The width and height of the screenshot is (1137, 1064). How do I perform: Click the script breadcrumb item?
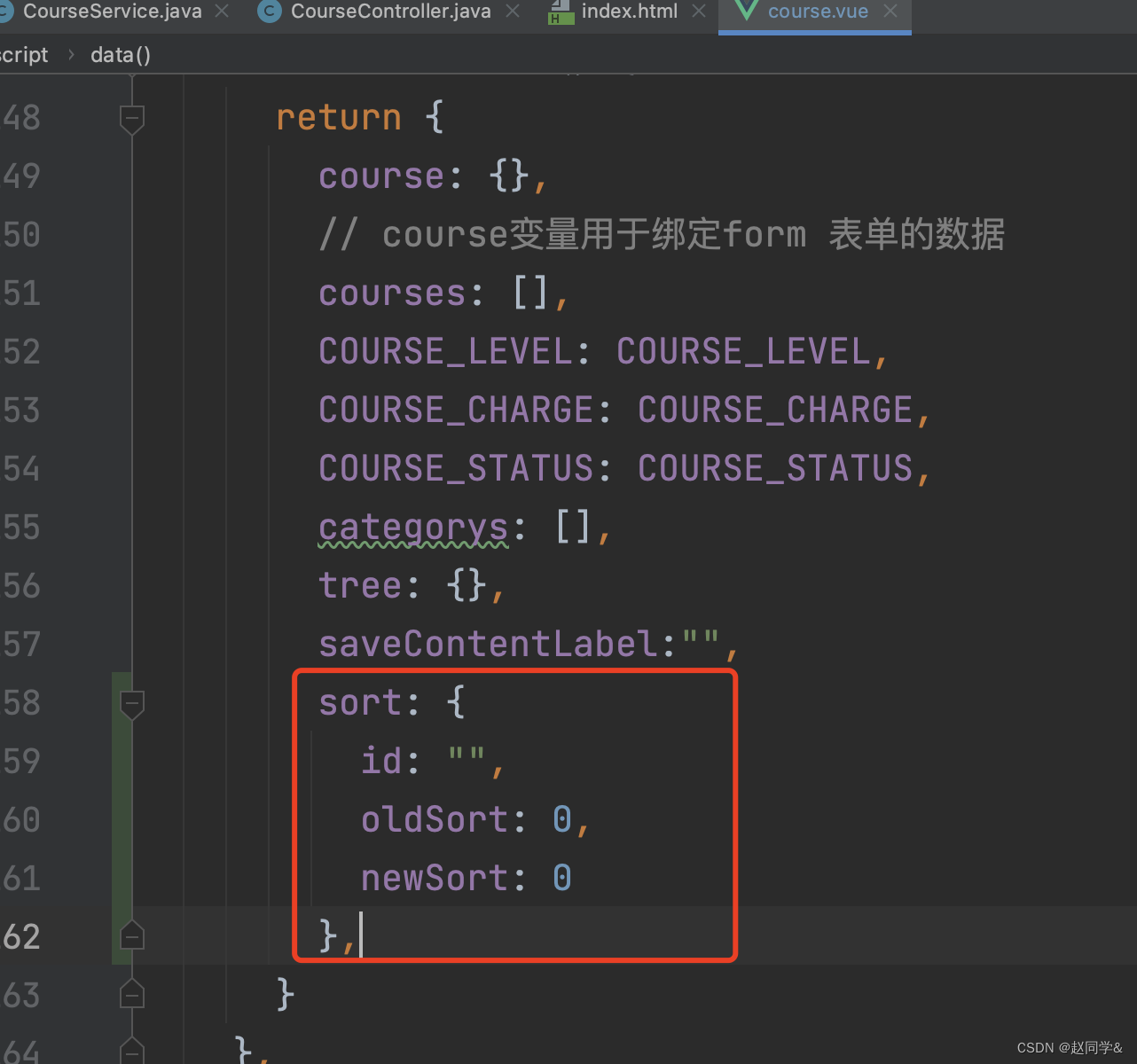point(24,55)
